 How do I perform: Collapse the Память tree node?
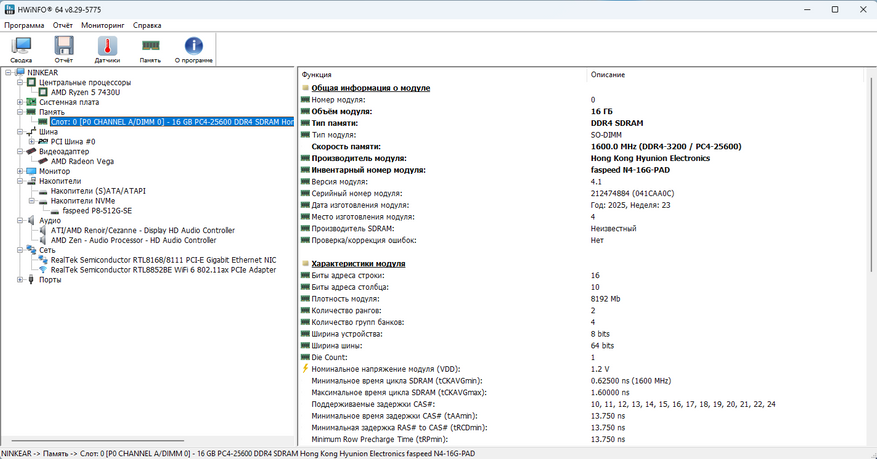(20, 112)
